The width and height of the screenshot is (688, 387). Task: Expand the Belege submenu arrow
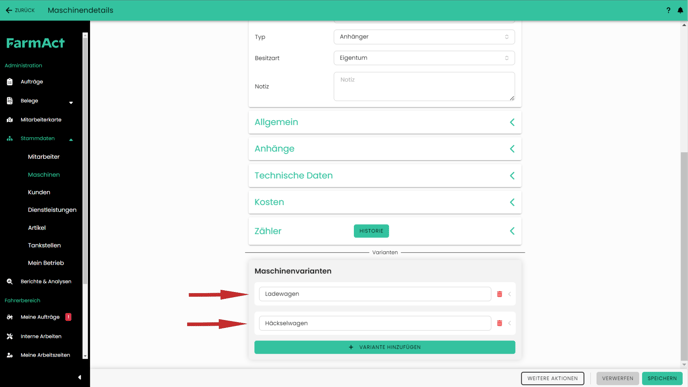[x=71, y=103]
